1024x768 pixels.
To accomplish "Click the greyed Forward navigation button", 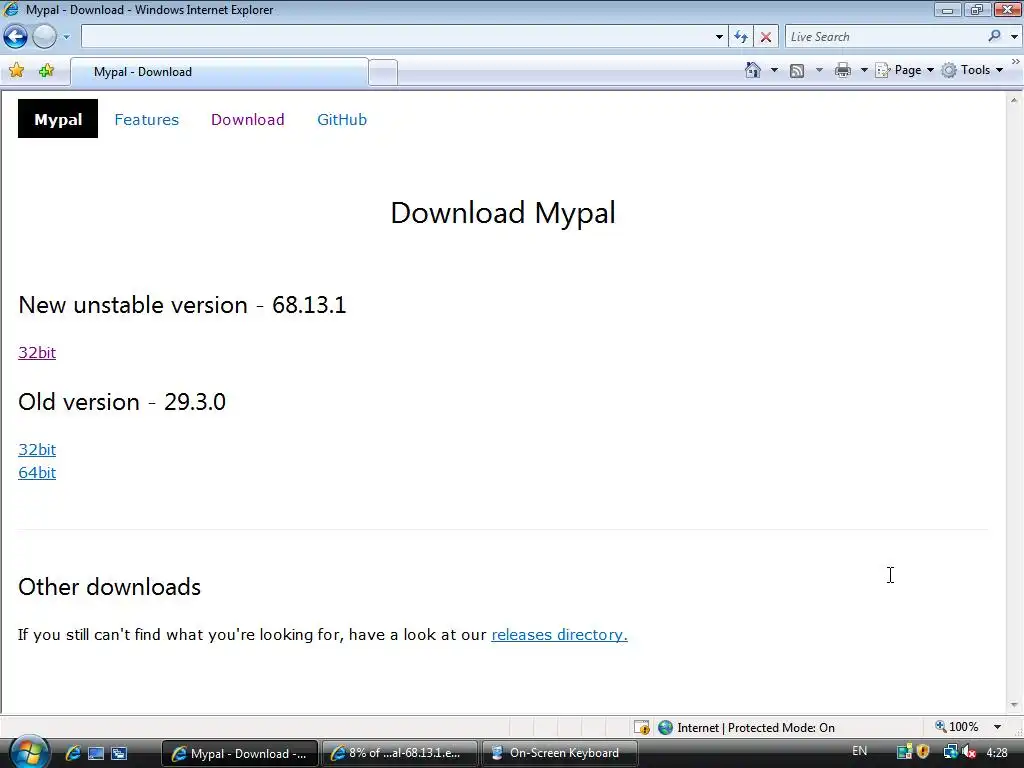I will (44, 37).
